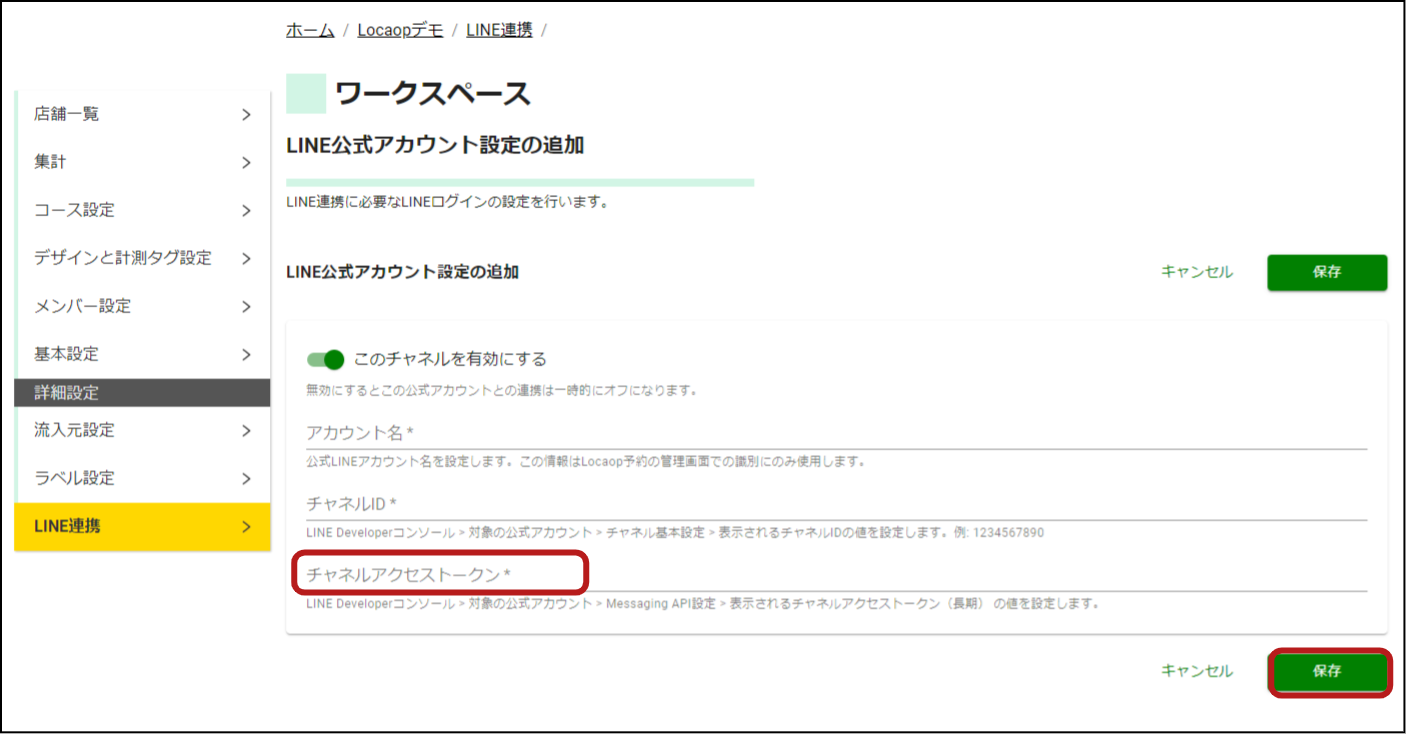Open the 店舗一覧 sidebar menu
This screenshot has width=1406, height=734.
click(x=143, y=114)
